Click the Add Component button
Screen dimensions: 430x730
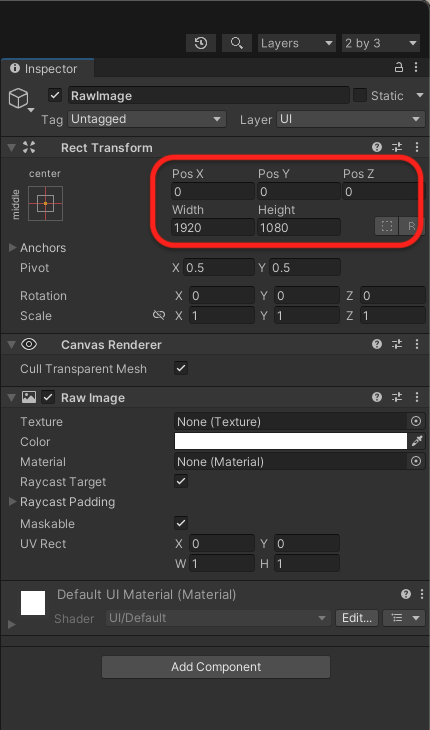216,667
